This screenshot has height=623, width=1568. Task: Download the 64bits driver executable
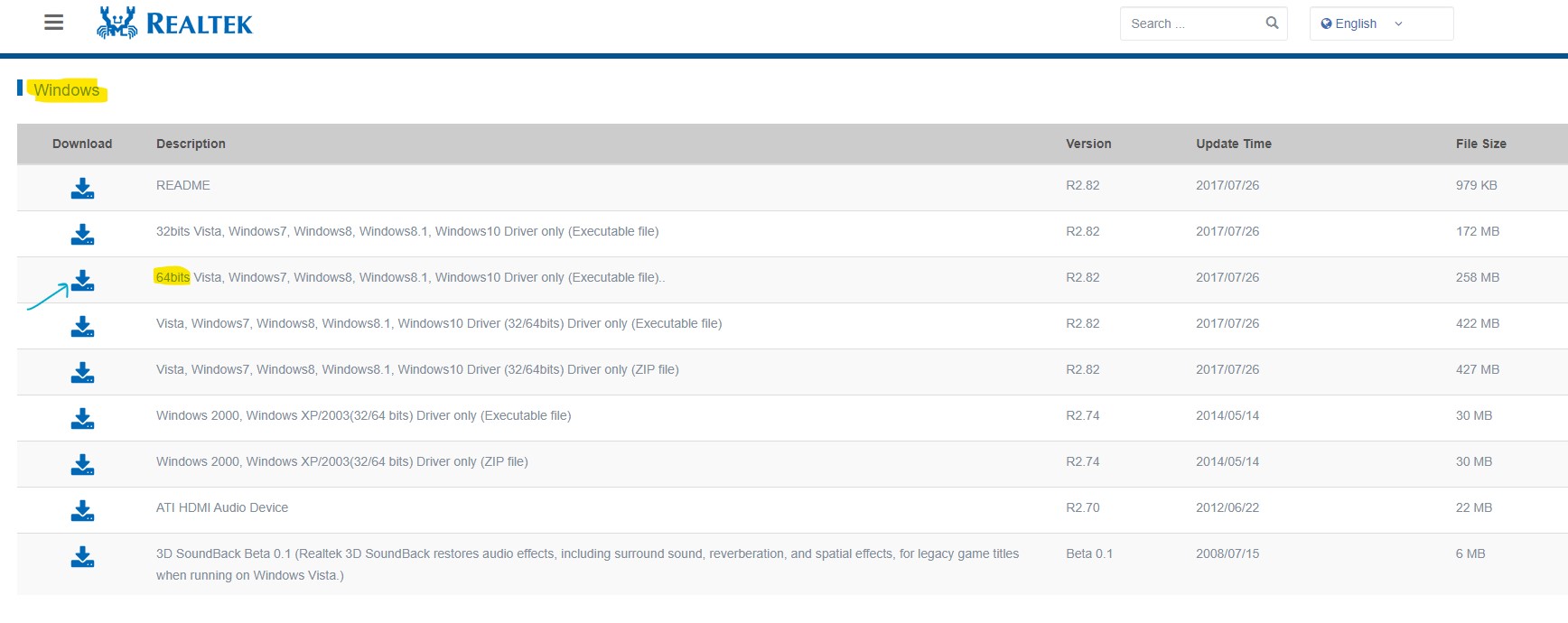[82, 280]
